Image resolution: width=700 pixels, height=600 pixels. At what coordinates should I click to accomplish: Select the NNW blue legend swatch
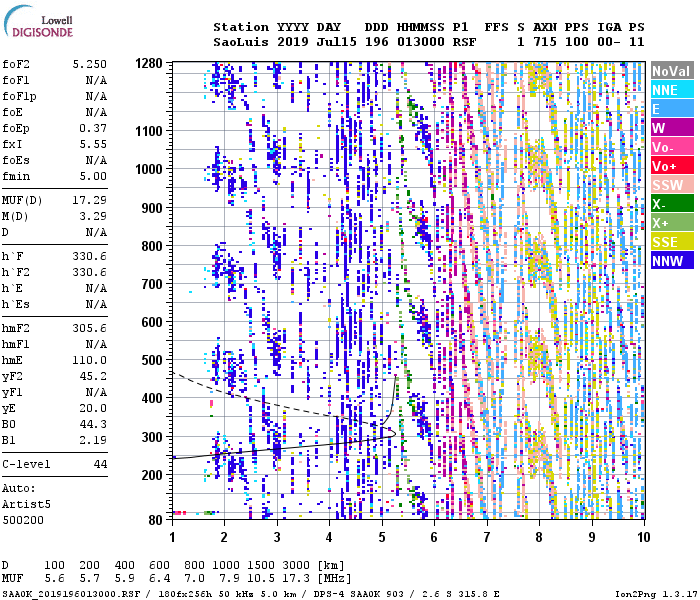[672, 260]
